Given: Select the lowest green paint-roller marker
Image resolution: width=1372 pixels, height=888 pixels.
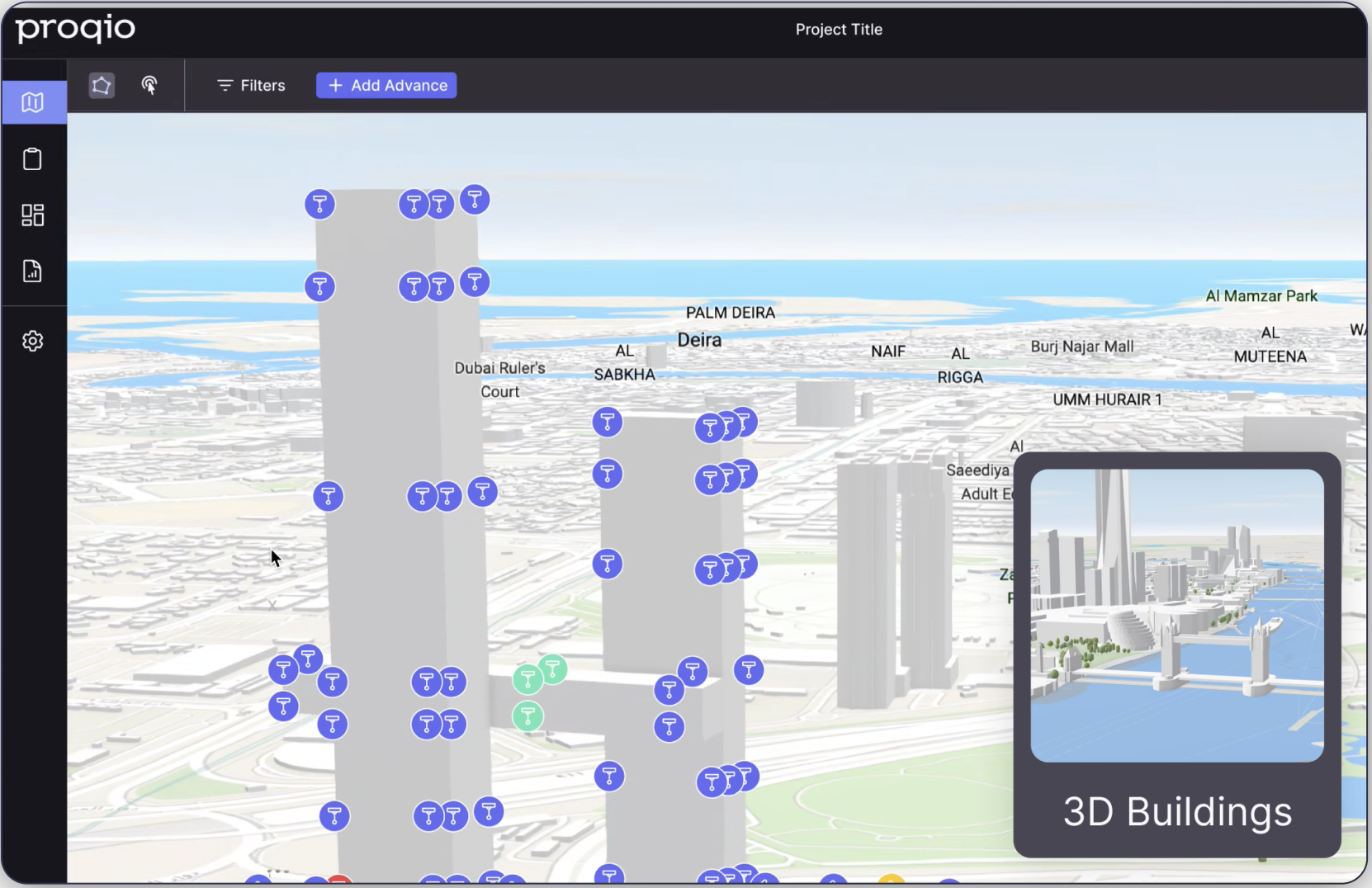Looking at the screenshot, I should pos(528,716).
